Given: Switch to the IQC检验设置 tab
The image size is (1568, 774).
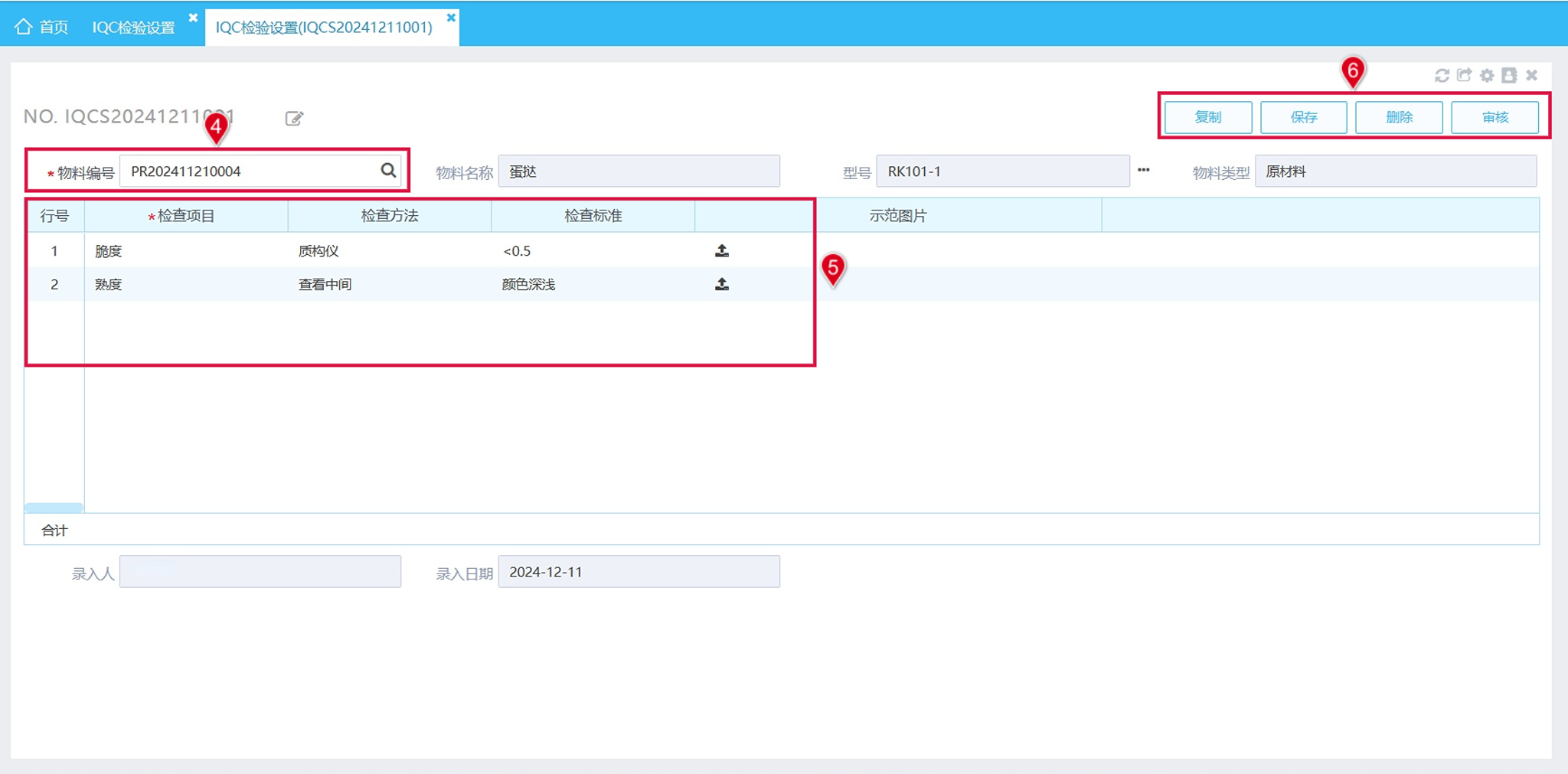Looking at the screenshot, I should (134, 28).
